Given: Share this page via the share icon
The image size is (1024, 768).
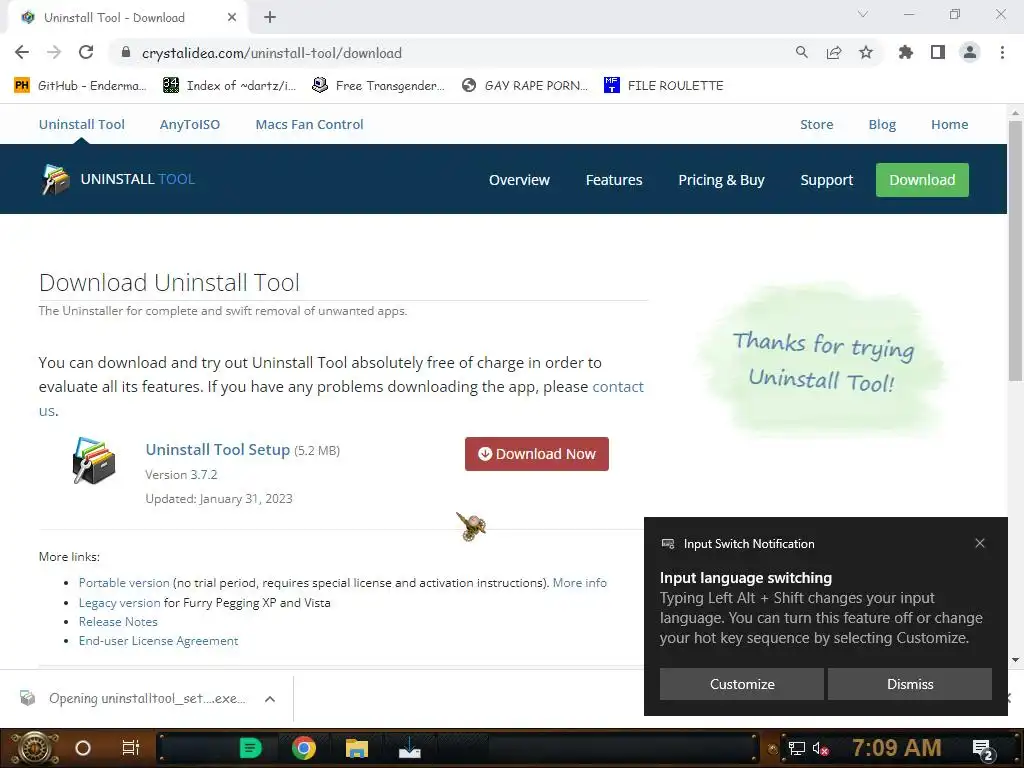Looking at the screenshot, I should (x=834, y=53).
